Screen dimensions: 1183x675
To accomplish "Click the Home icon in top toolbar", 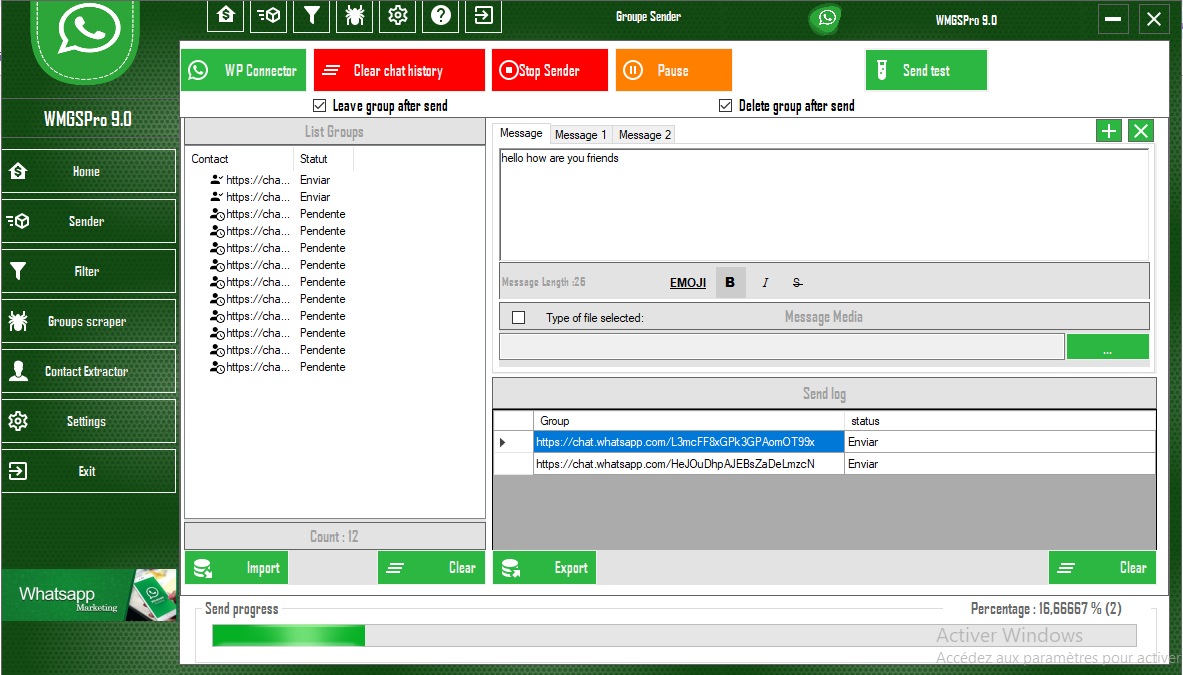I will point(225,15).
